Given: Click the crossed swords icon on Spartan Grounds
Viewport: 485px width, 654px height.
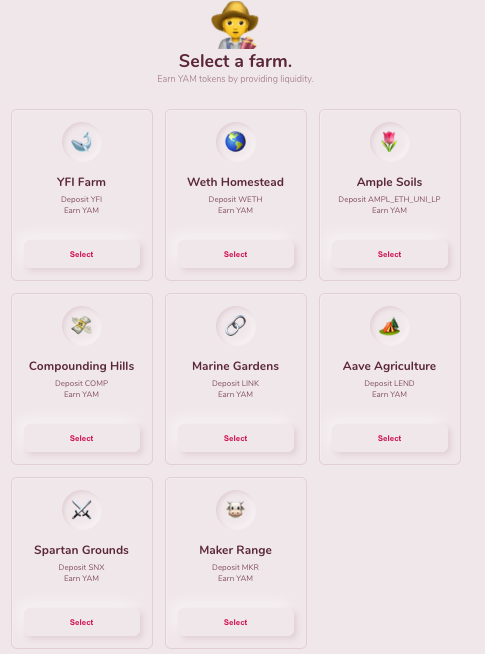Looking at the screenshot, I should [82, 510].
